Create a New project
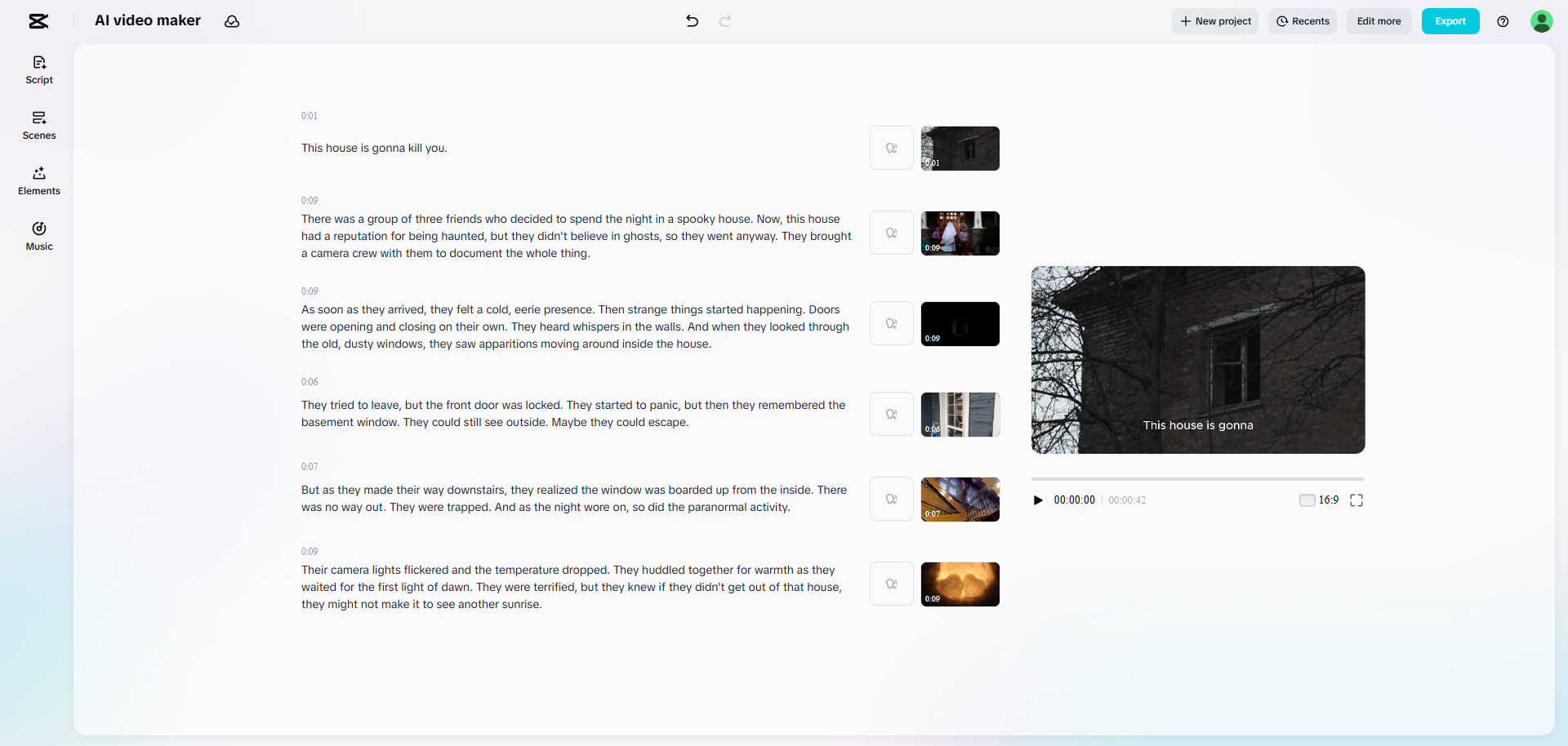This screenshot has width=1568, height=746. pyautogui.click(x=1214, y=21)
